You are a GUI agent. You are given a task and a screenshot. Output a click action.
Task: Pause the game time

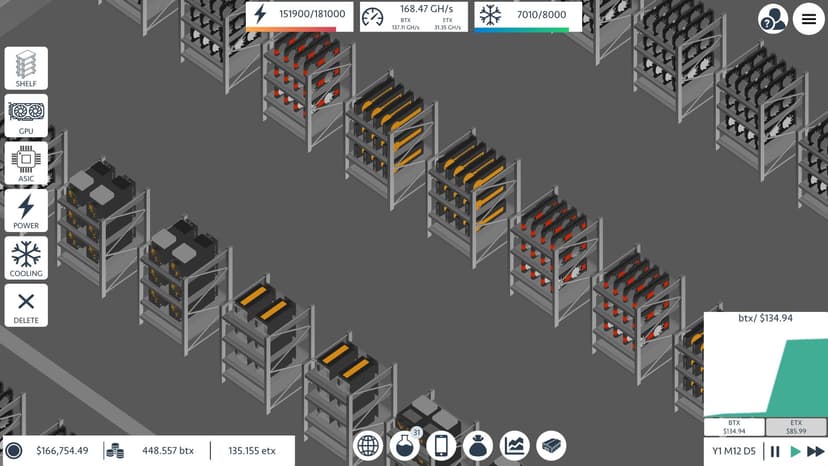(775, 452)
